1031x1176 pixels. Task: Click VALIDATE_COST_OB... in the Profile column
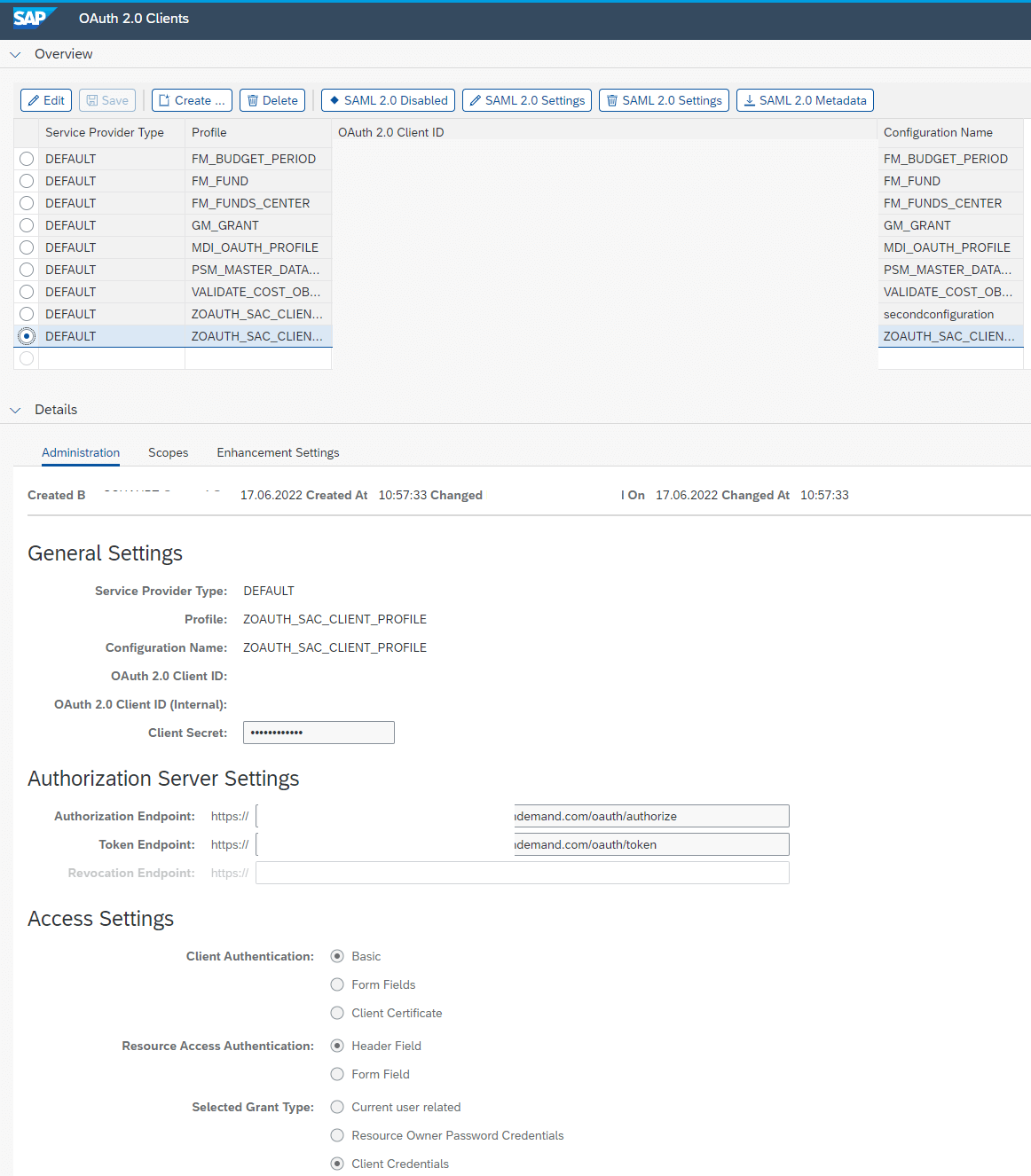pyautogui.click(x=256, y=292)
